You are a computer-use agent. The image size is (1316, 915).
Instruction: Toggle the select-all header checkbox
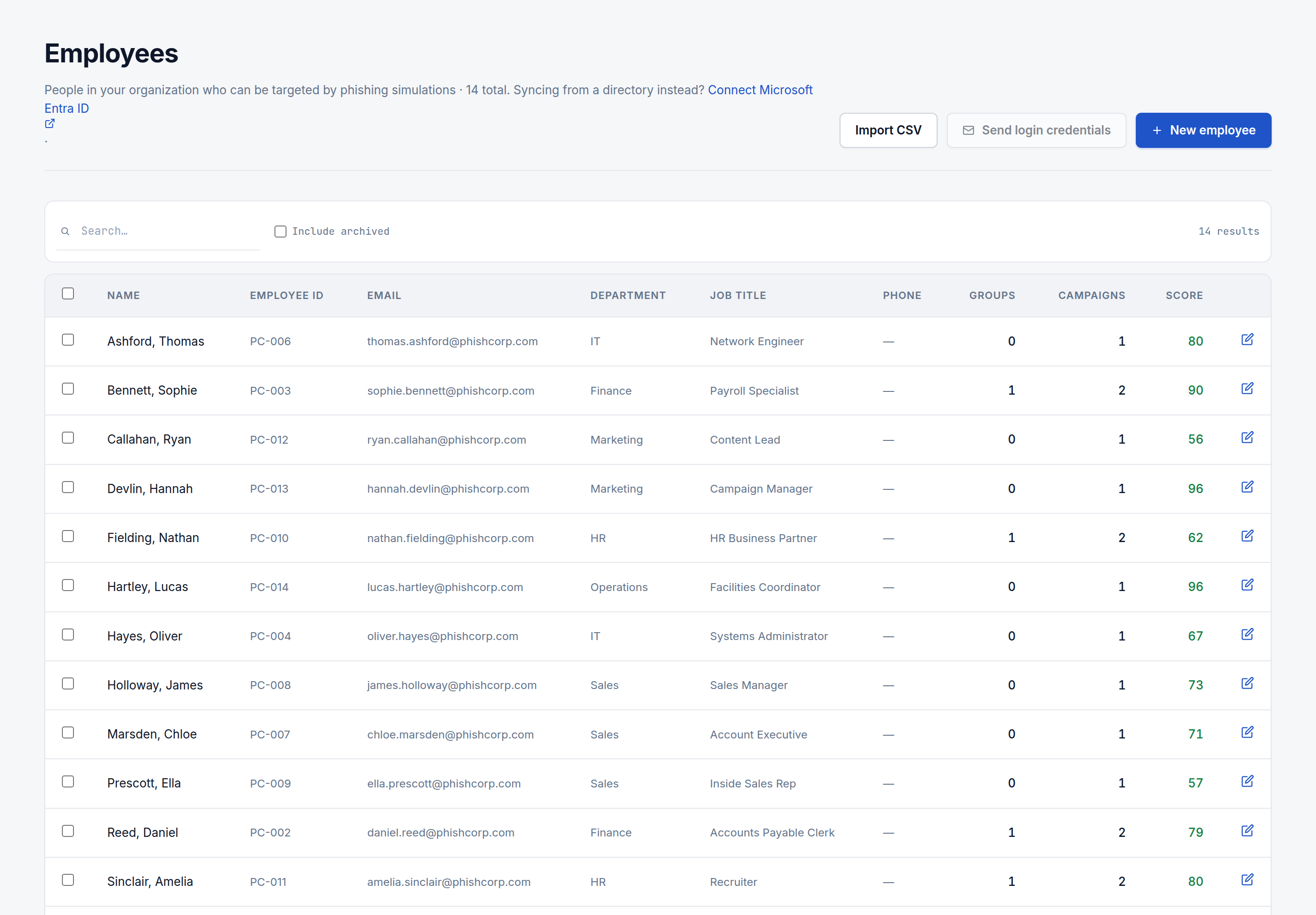point(67,293)
